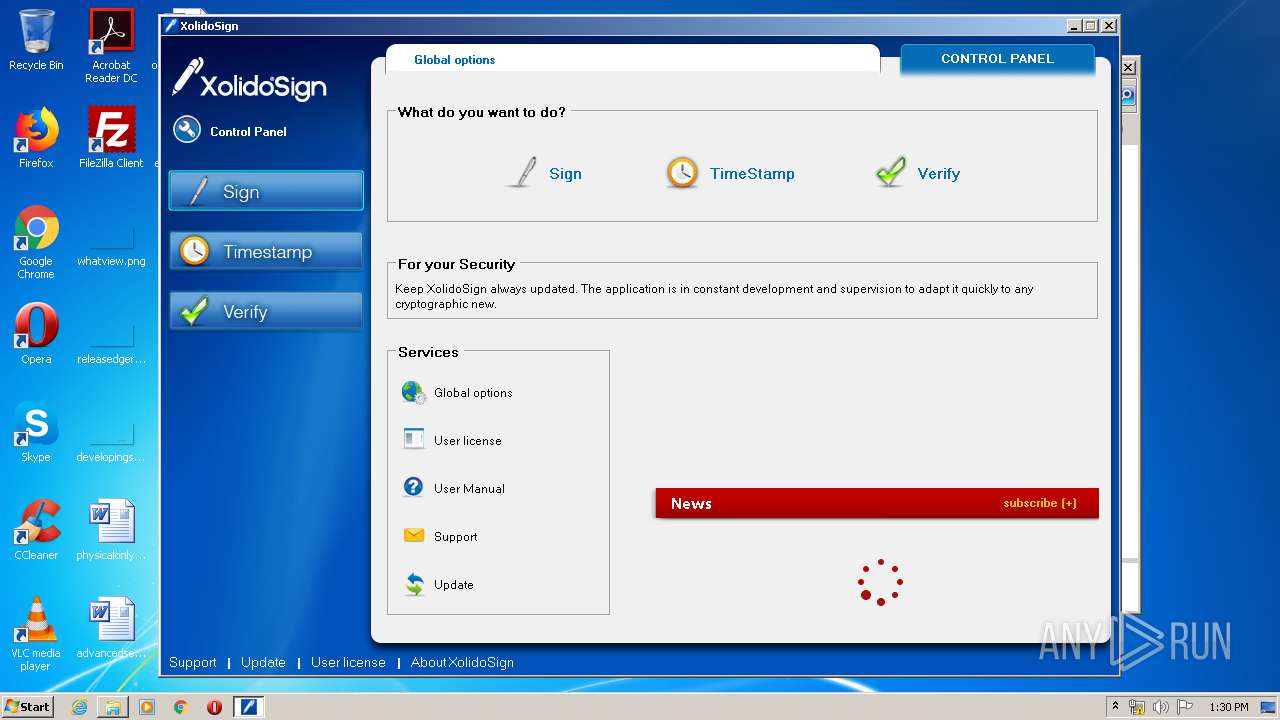
Task: Select whatview.png desktop file
Action: (111, 242)
